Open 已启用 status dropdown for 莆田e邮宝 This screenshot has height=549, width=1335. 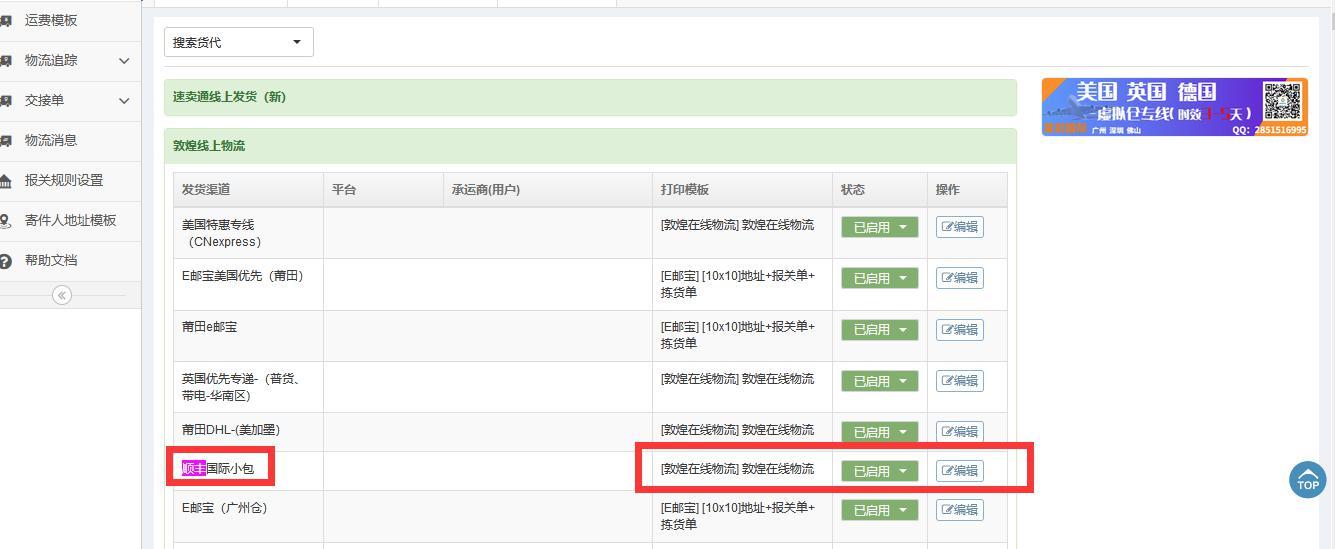pyautogui.click(x=879, y=330)
